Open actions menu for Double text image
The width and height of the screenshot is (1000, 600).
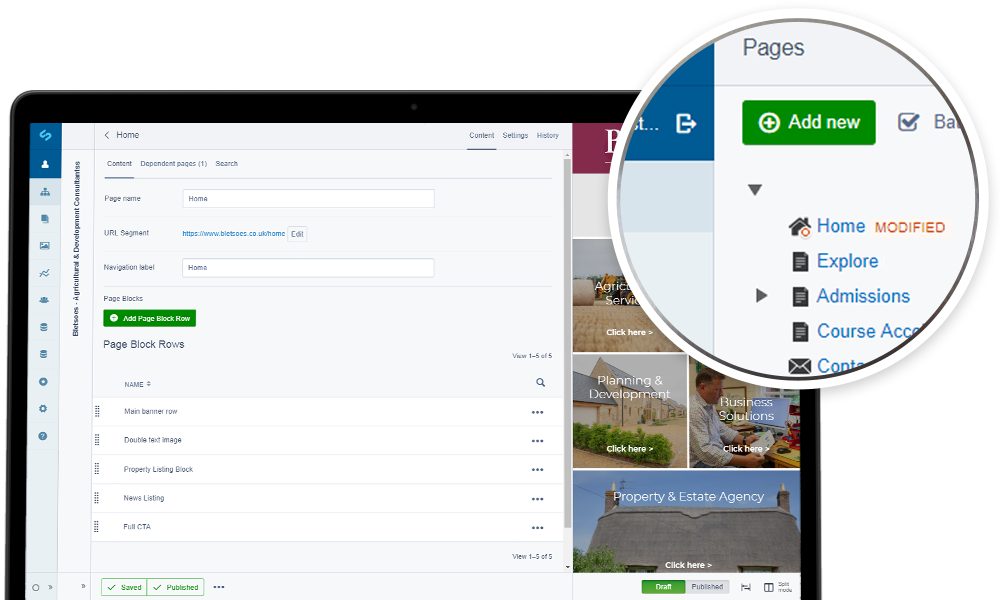(538, 441)
